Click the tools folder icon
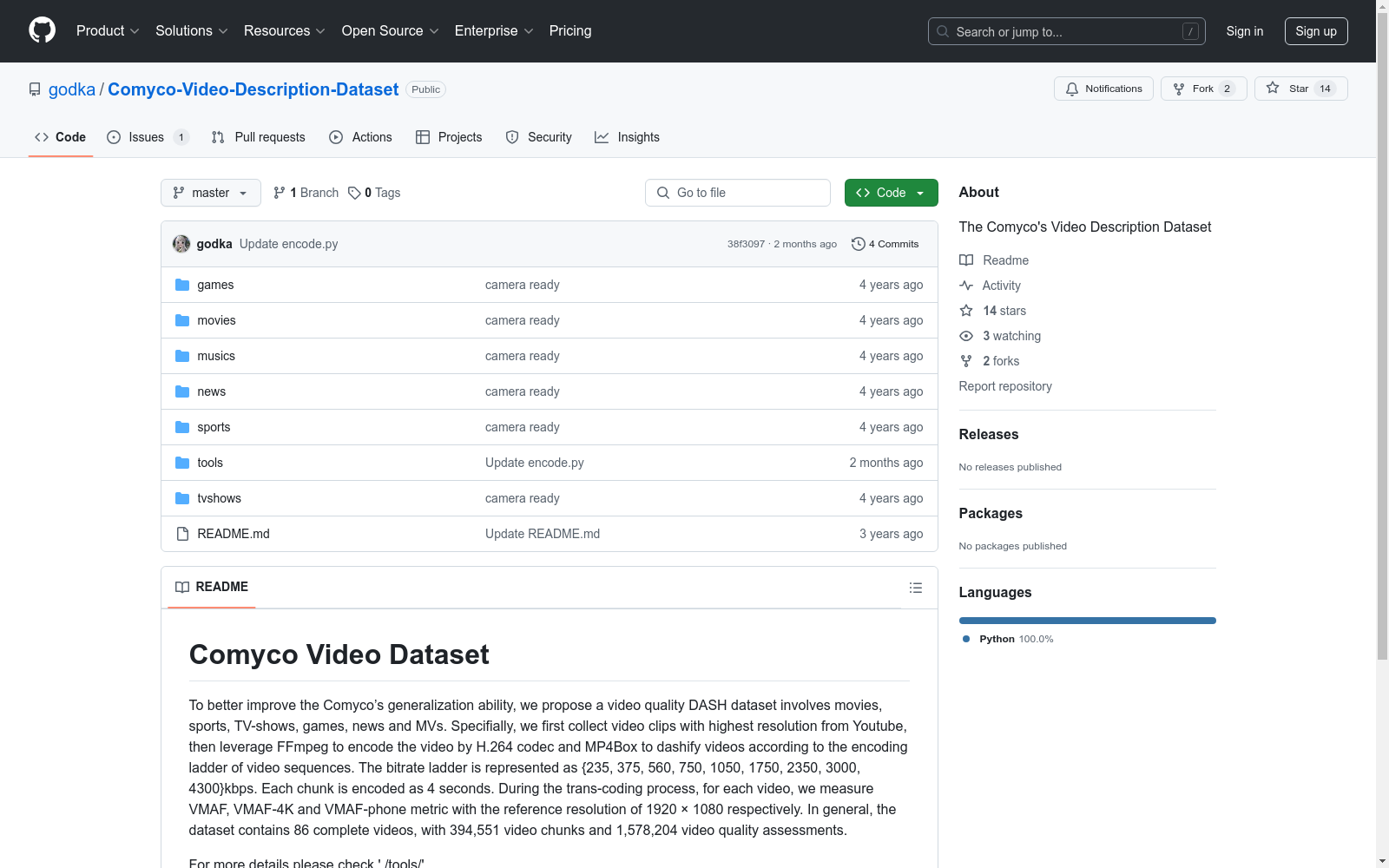Viewport: 1389px width, 868px height. click(x=182, y=463)
